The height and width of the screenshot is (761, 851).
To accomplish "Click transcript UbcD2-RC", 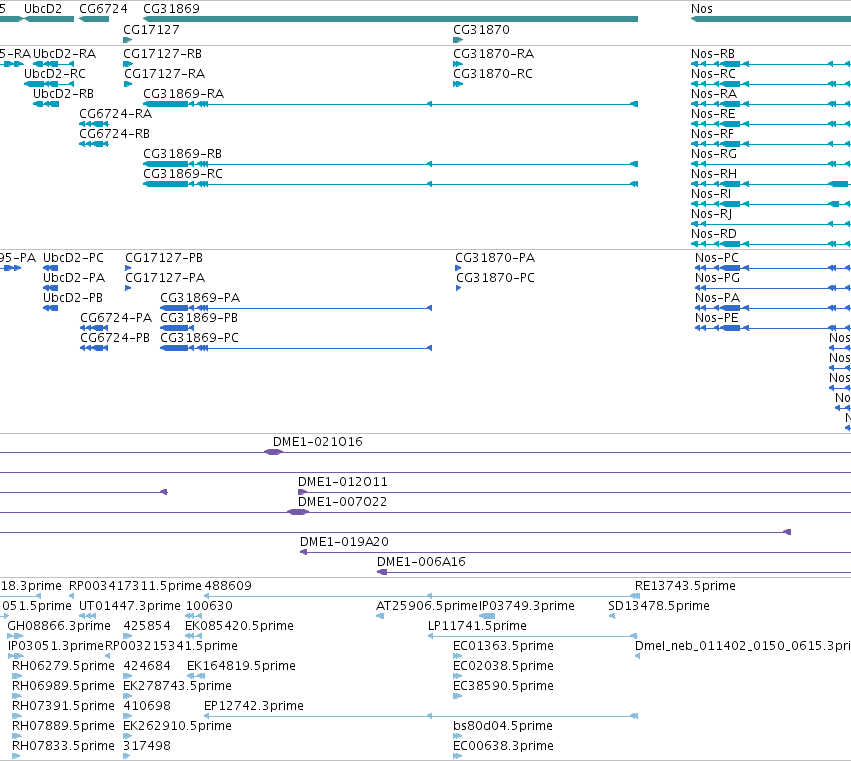I will tap(54, 74).
